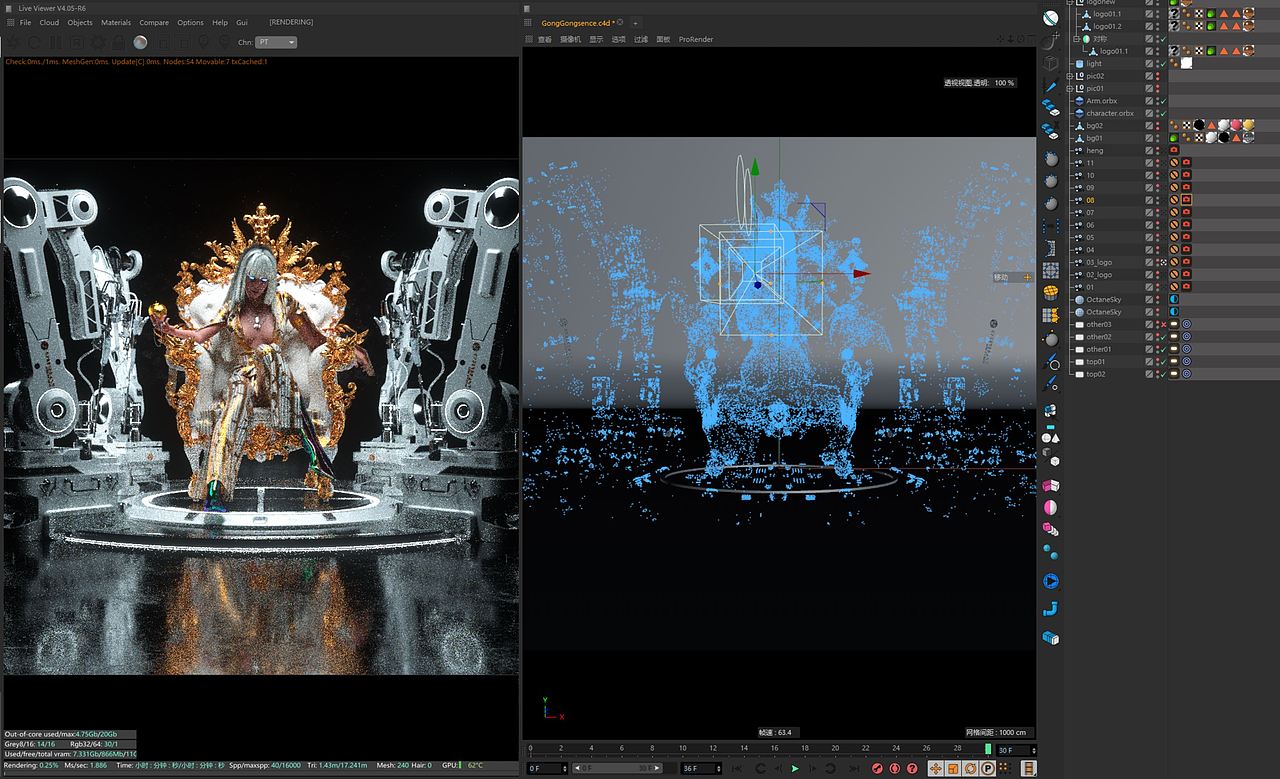
Task: Toggle the Position key icon in timeline
Action: click(x=936, y=768)
